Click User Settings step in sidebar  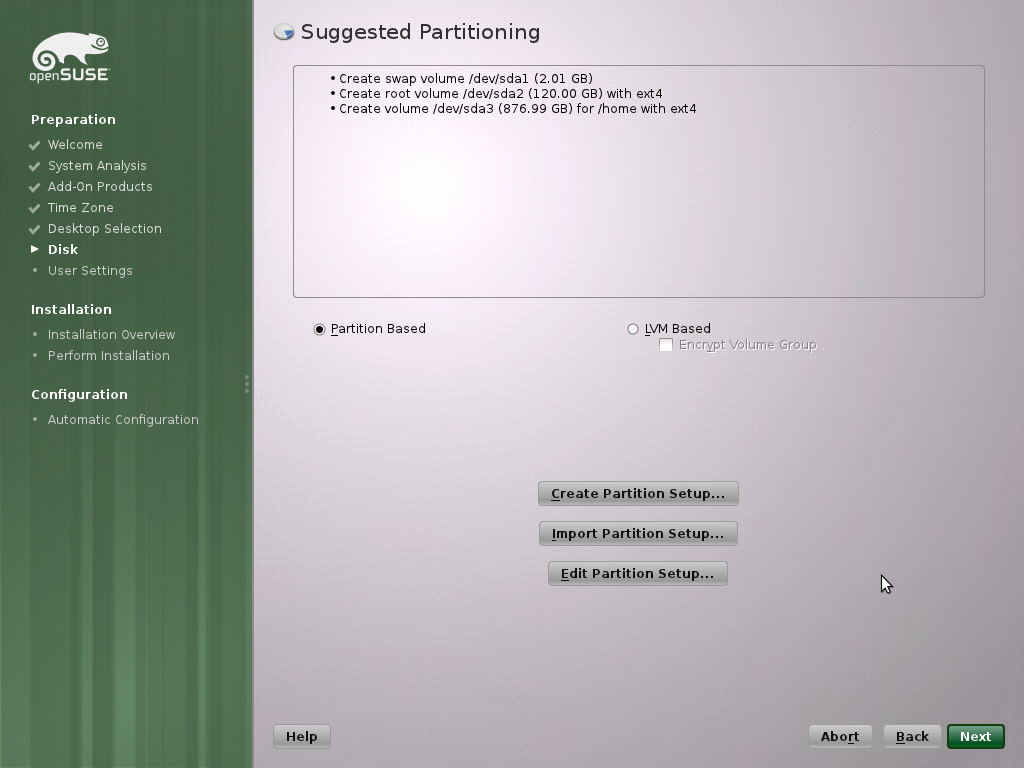[x=90, y=270]
